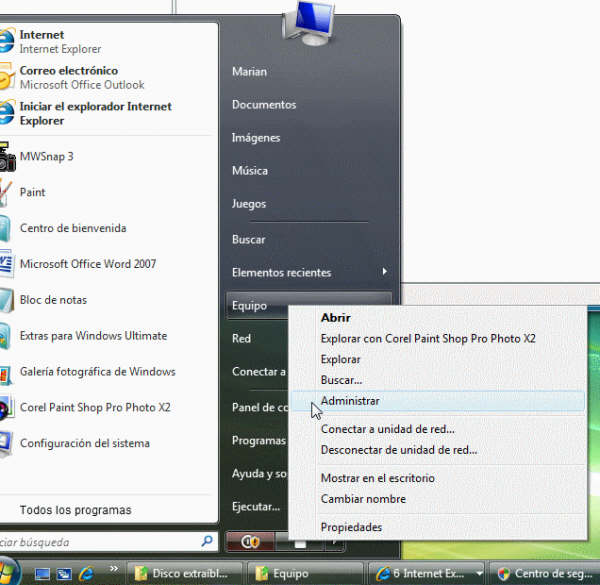
Task: Click Microsoft Office Word 2007 label
Action: [x=88, y=264]
